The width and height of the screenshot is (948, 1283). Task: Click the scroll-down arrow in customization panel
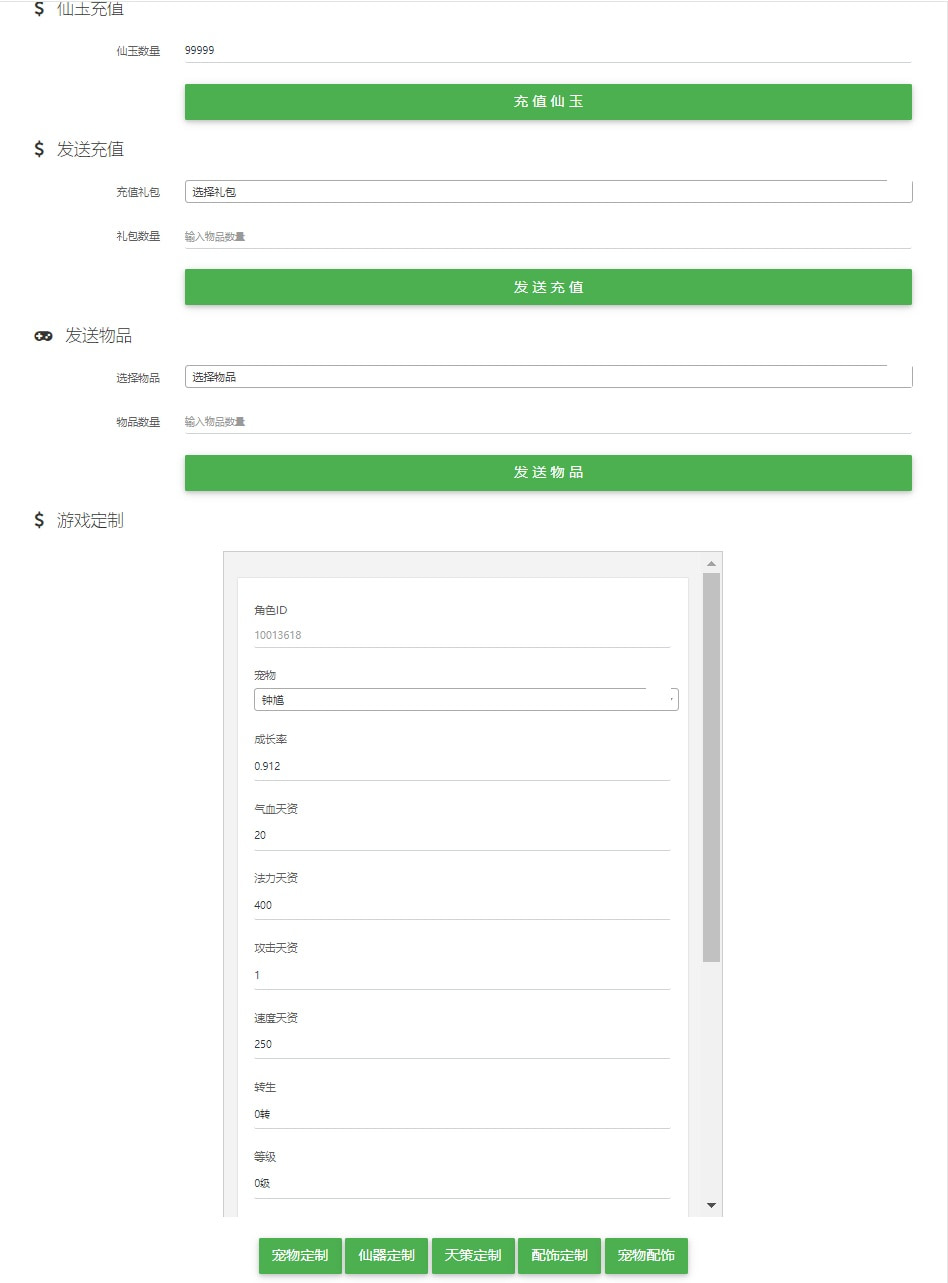(x=712, y=1205)
